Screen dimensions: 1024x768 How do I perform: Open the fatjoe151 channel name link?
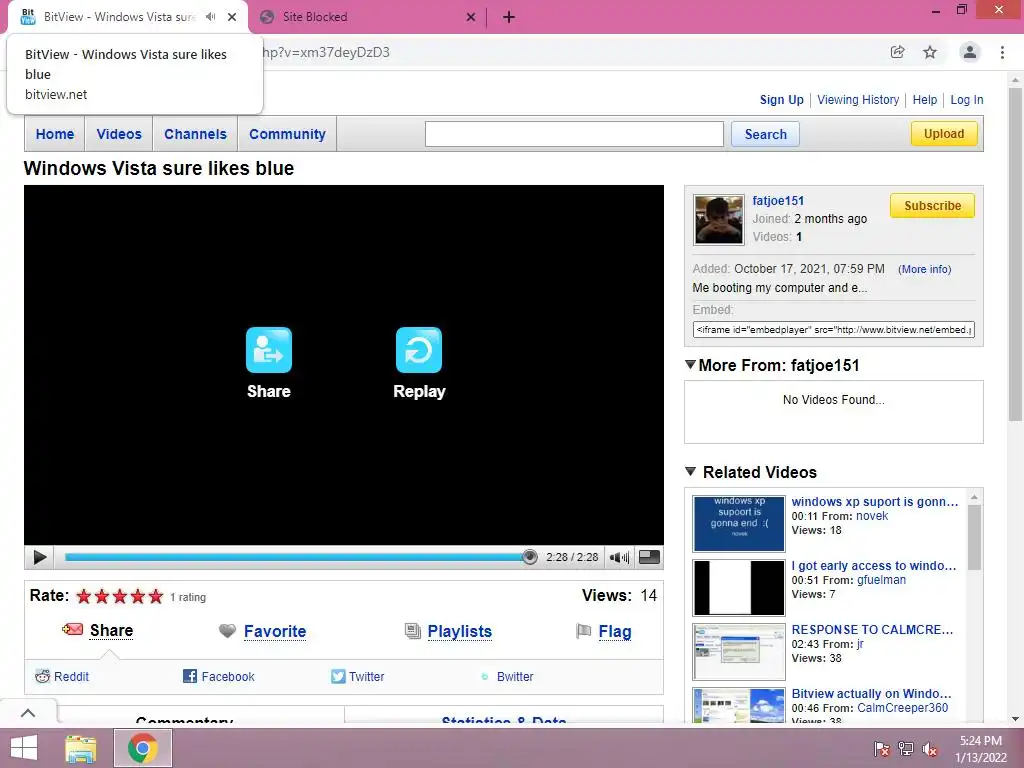pos(778,200)
